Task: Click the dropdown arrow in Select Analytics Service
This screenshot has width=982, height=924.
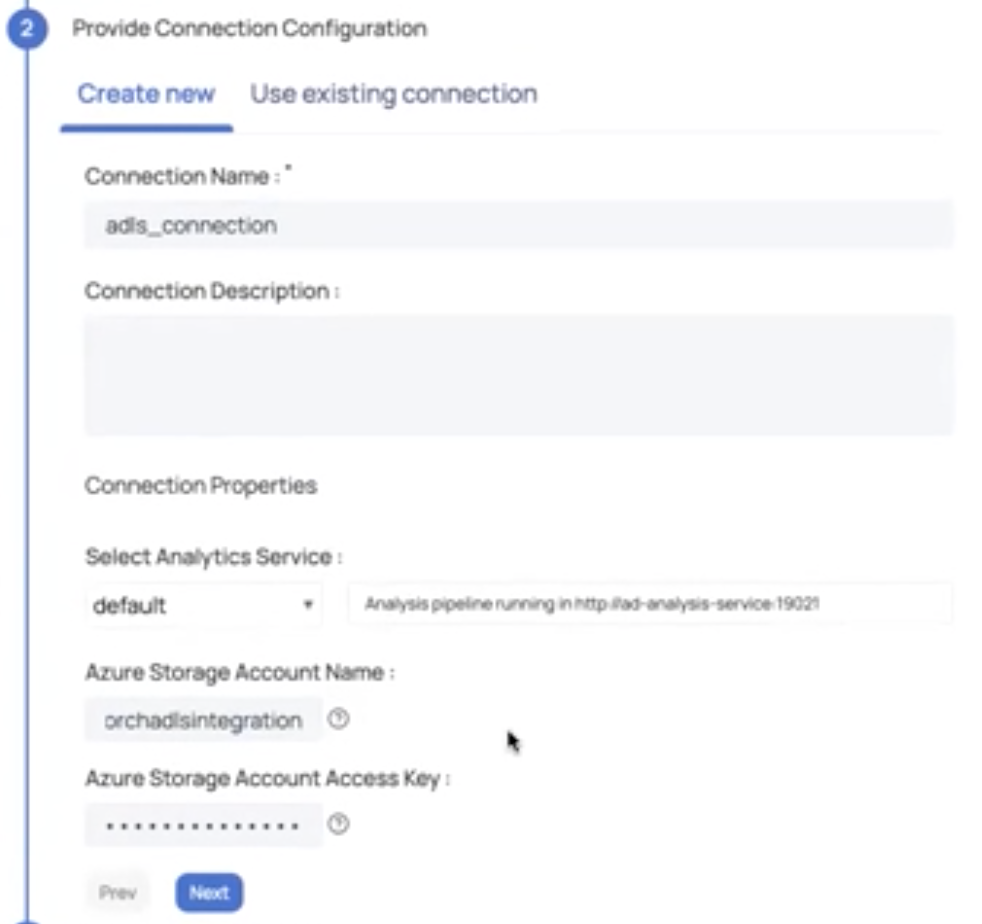Action: click(310, 601)
